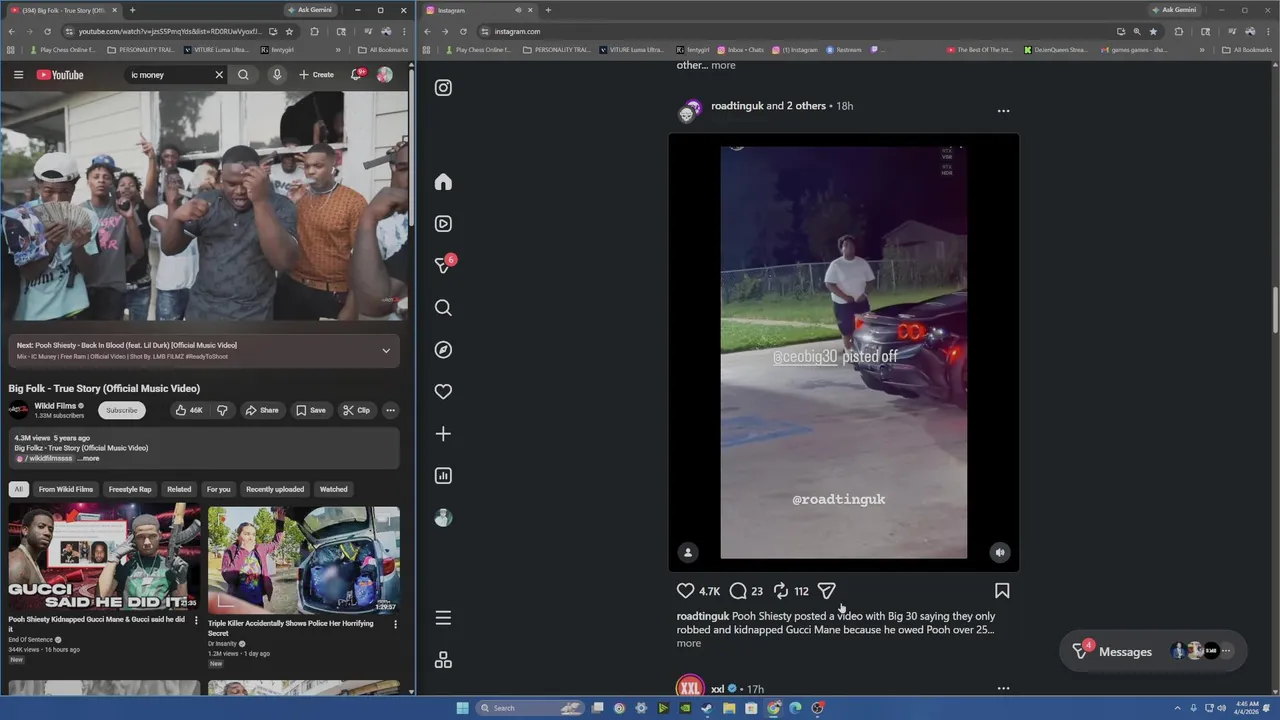
Task: Select Freestyle Rap chip
Action: (x=130, y=489)
